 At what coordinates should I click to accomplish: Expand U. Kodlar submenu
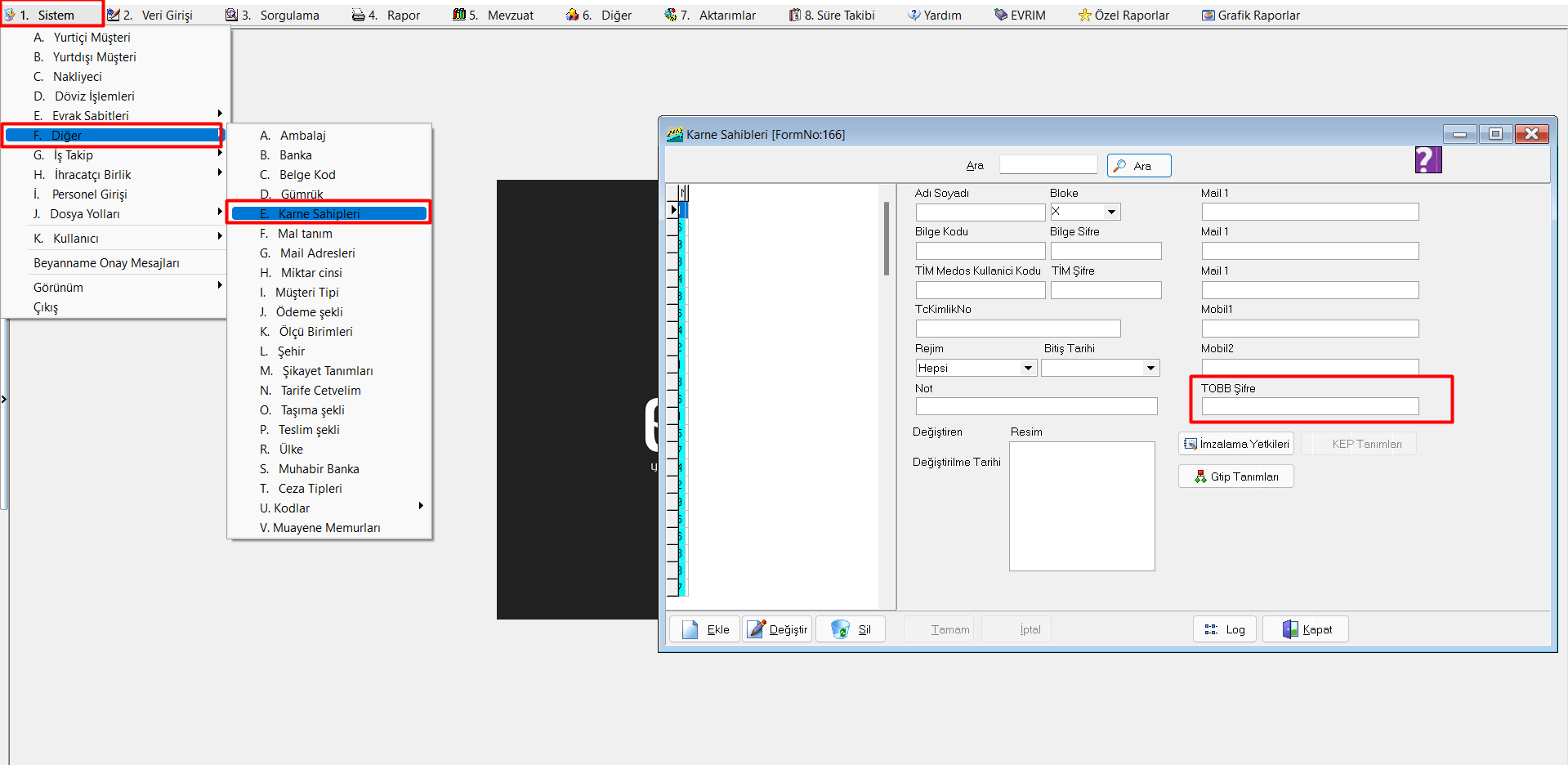point(329,508)
